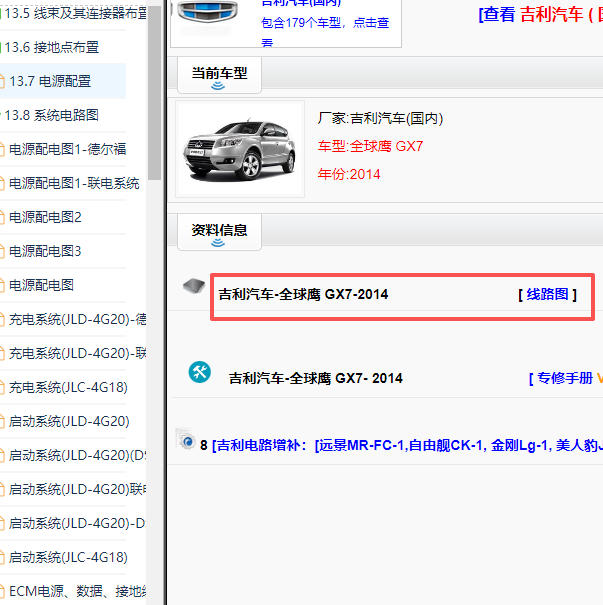Open 启动系统(JLD-4G20)(D entry

coord(78,455)
